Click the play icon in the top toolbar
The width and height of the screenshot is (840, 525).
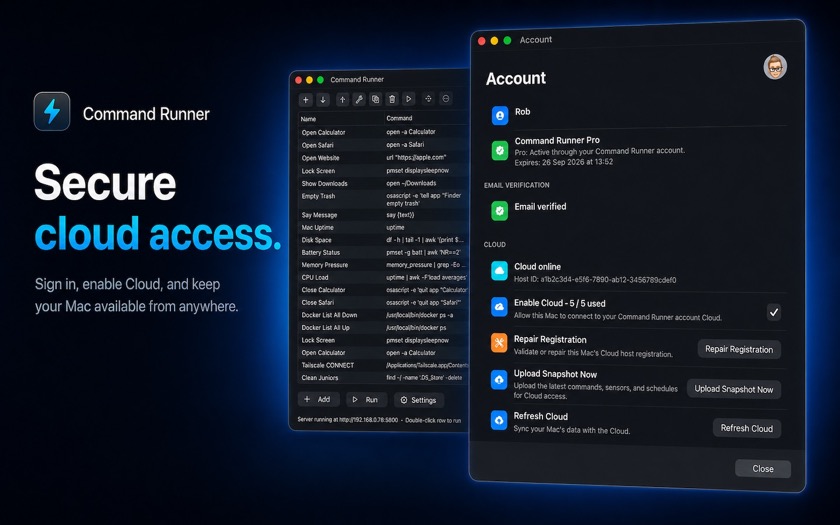point(409,99)
